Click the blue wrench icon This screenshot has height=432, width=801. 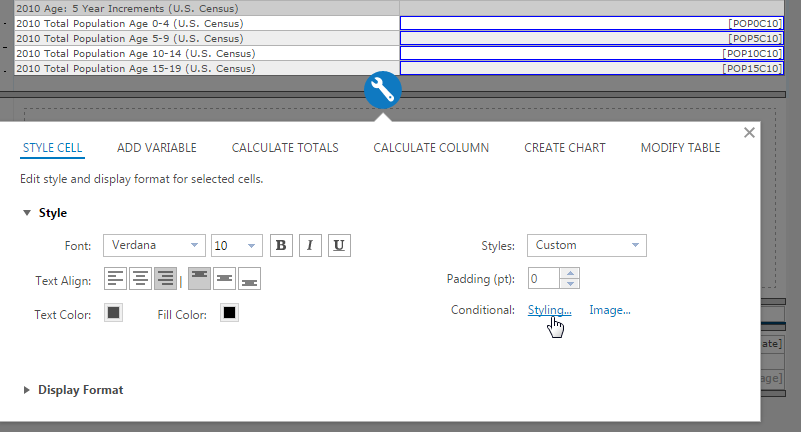pyautogui.click(x=383, y=91)
